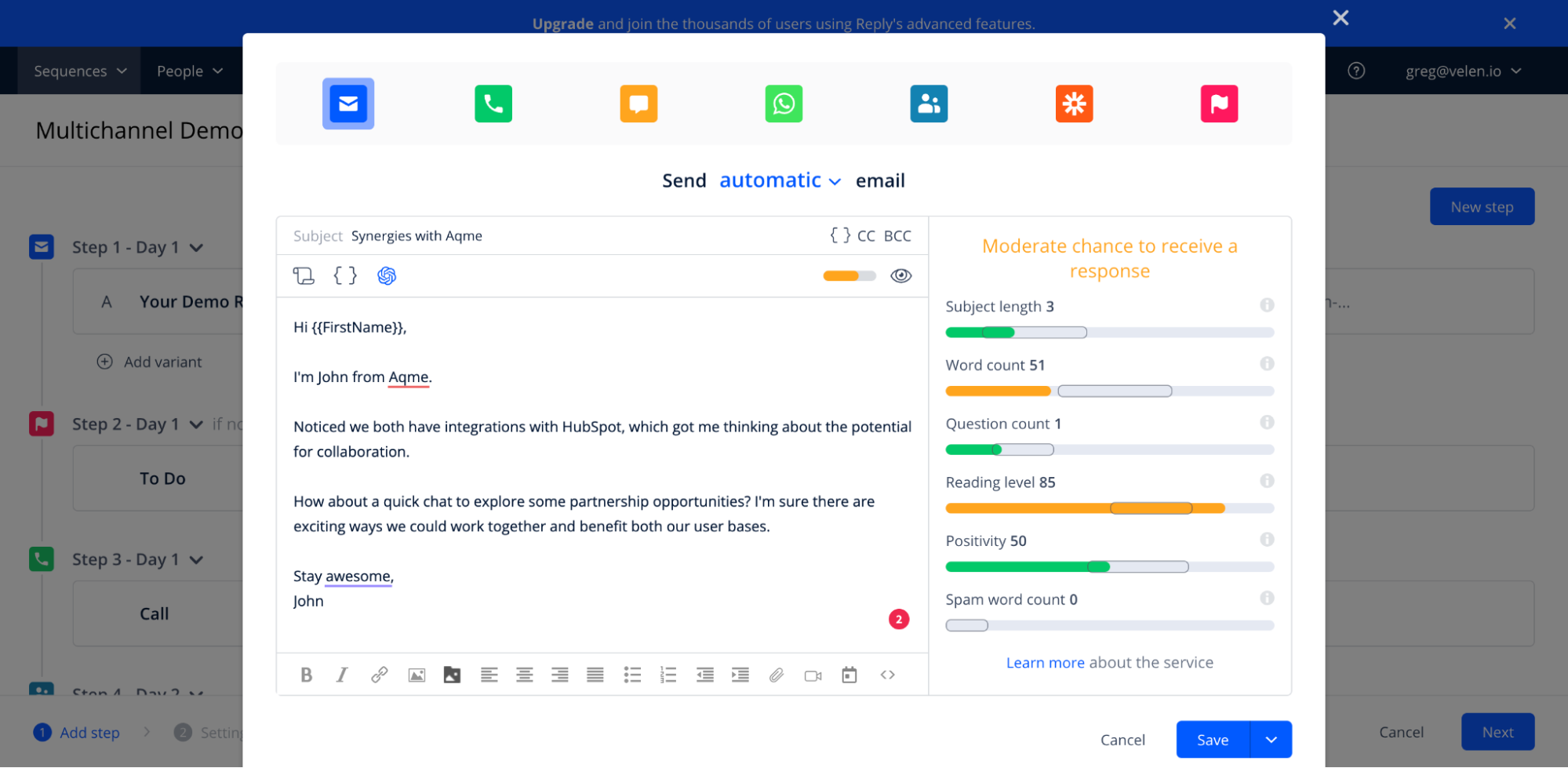Select the To Do flag step icon
Screen dimensions: 1568x768
pyautogui.click(x=1219, y=104)
